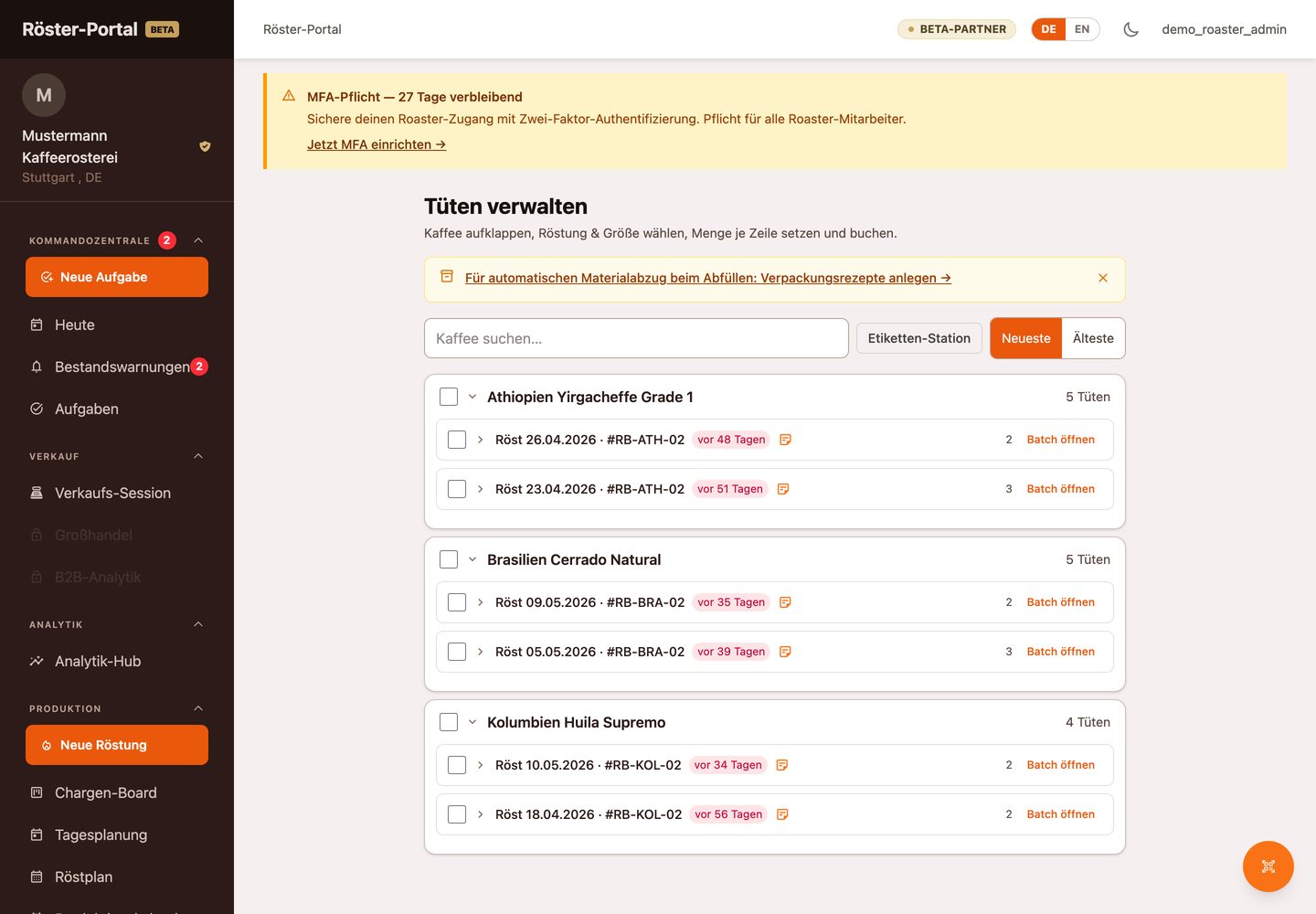Open batch for Röst 18.04.2026
This screenshot has height=914, width=1316.
pyautogui.click(x=1060, y=814)
